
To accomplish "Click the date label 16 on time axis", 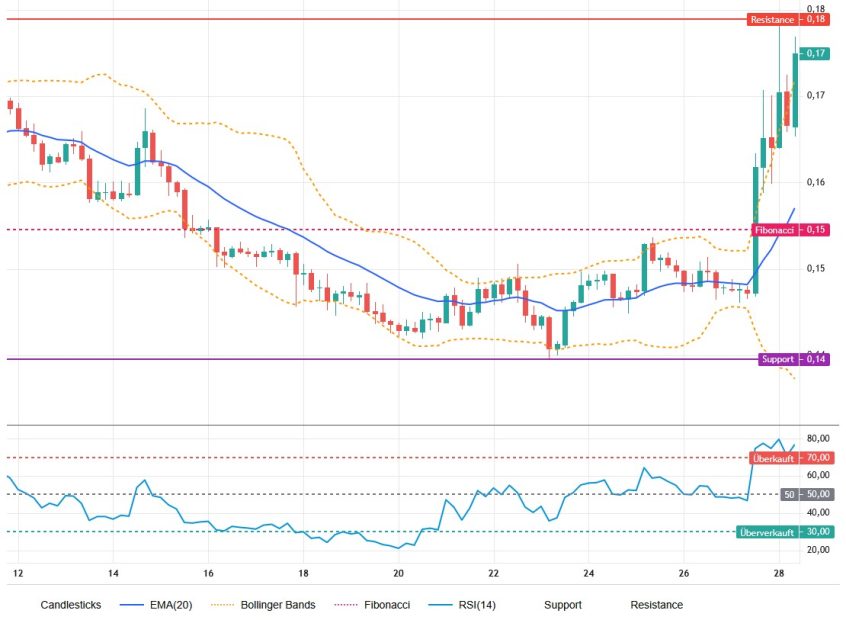I will click(x=208, y=573).
